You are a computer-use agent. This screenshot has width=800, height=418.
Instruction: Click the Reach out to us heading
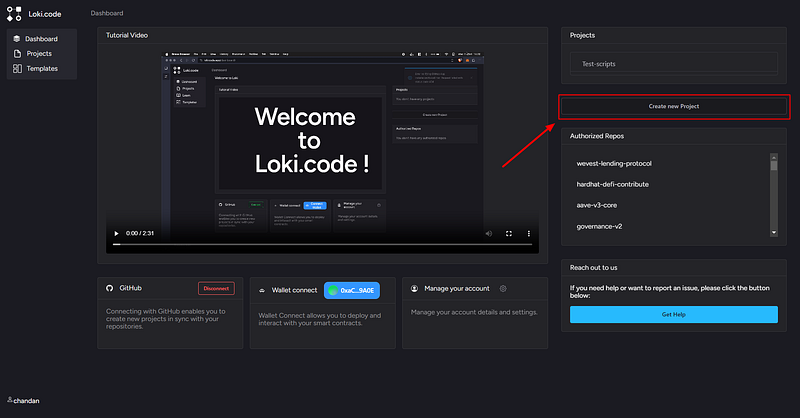click(593, 267)
